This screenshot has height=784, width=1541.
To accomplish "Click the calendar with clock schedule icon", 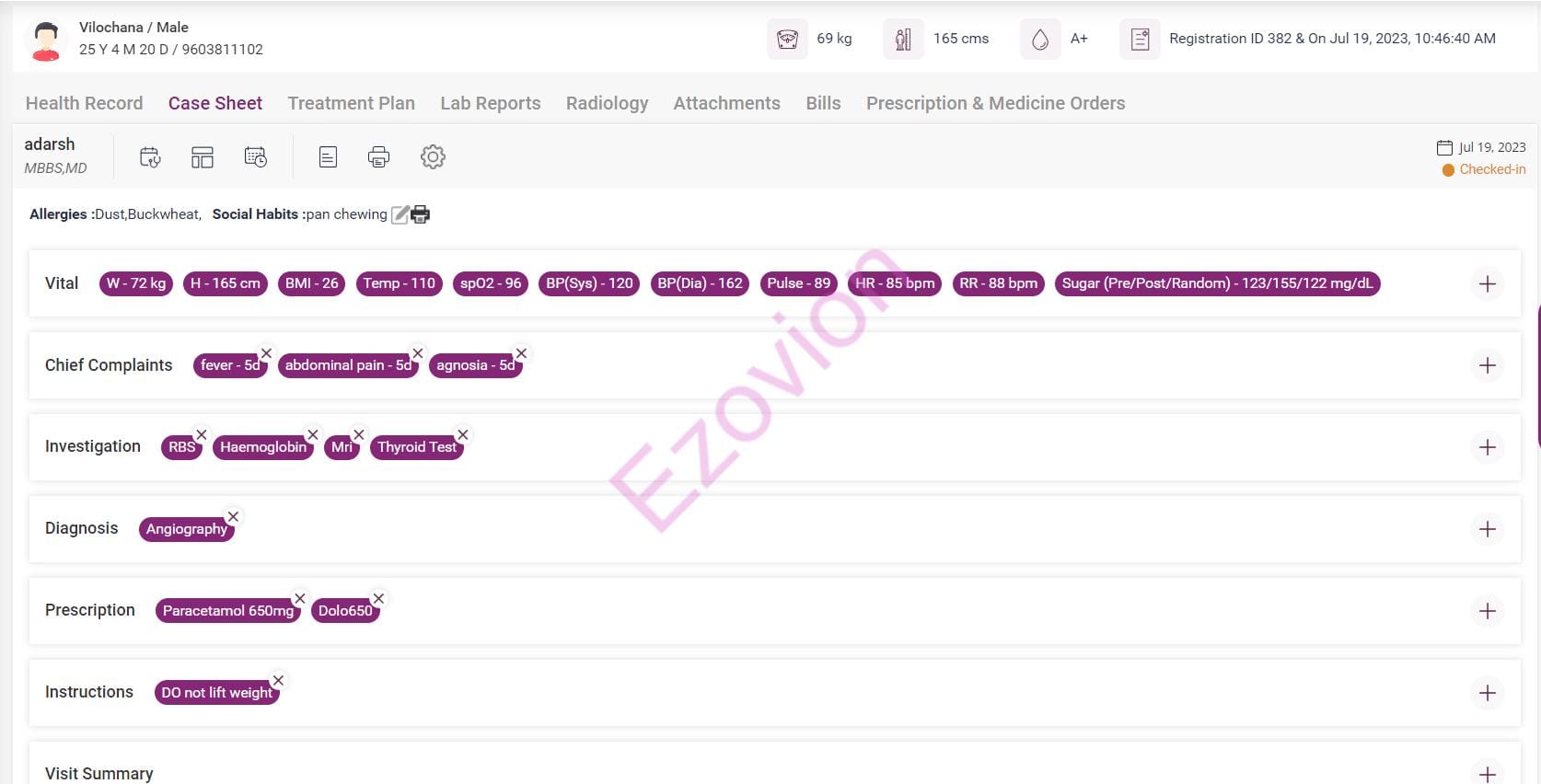I will (256, 157).
